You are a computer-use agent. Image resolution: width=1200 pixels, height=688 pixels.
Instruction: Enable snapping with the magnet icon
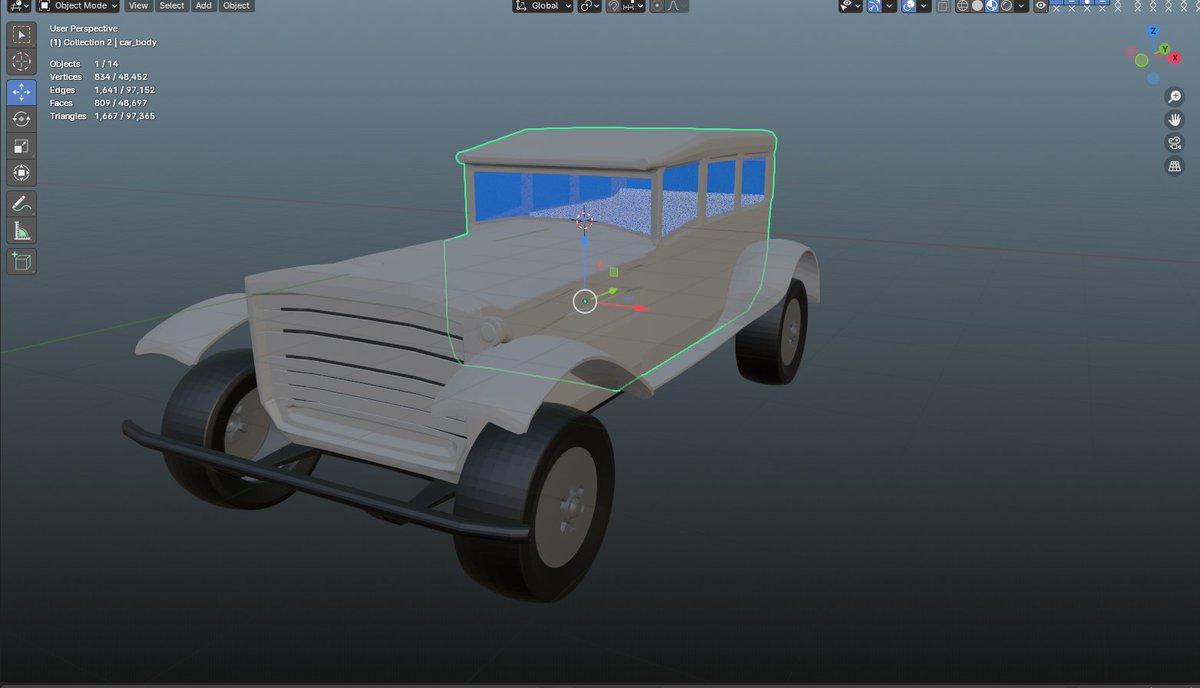613,6
